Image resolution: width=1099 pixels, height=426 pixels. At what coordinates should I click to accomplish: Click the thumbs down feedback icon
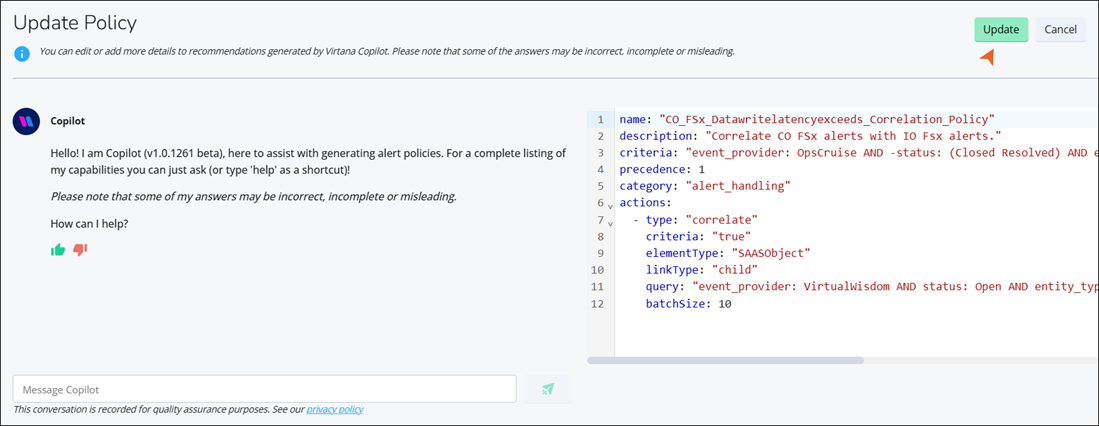coord(80,249)
